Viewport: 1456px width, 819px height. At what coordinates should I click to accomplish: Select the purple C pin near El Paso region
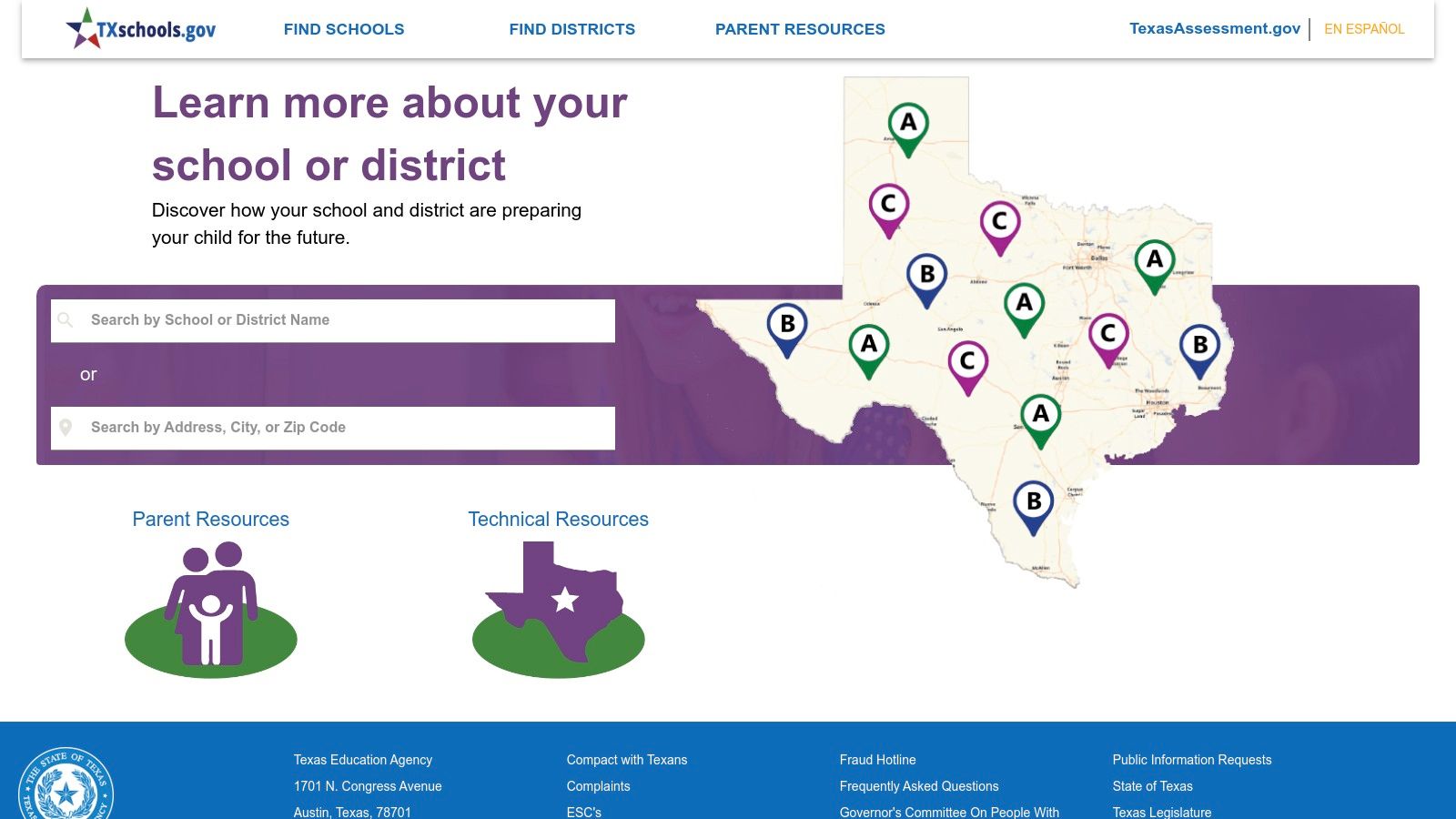[888, 204]
